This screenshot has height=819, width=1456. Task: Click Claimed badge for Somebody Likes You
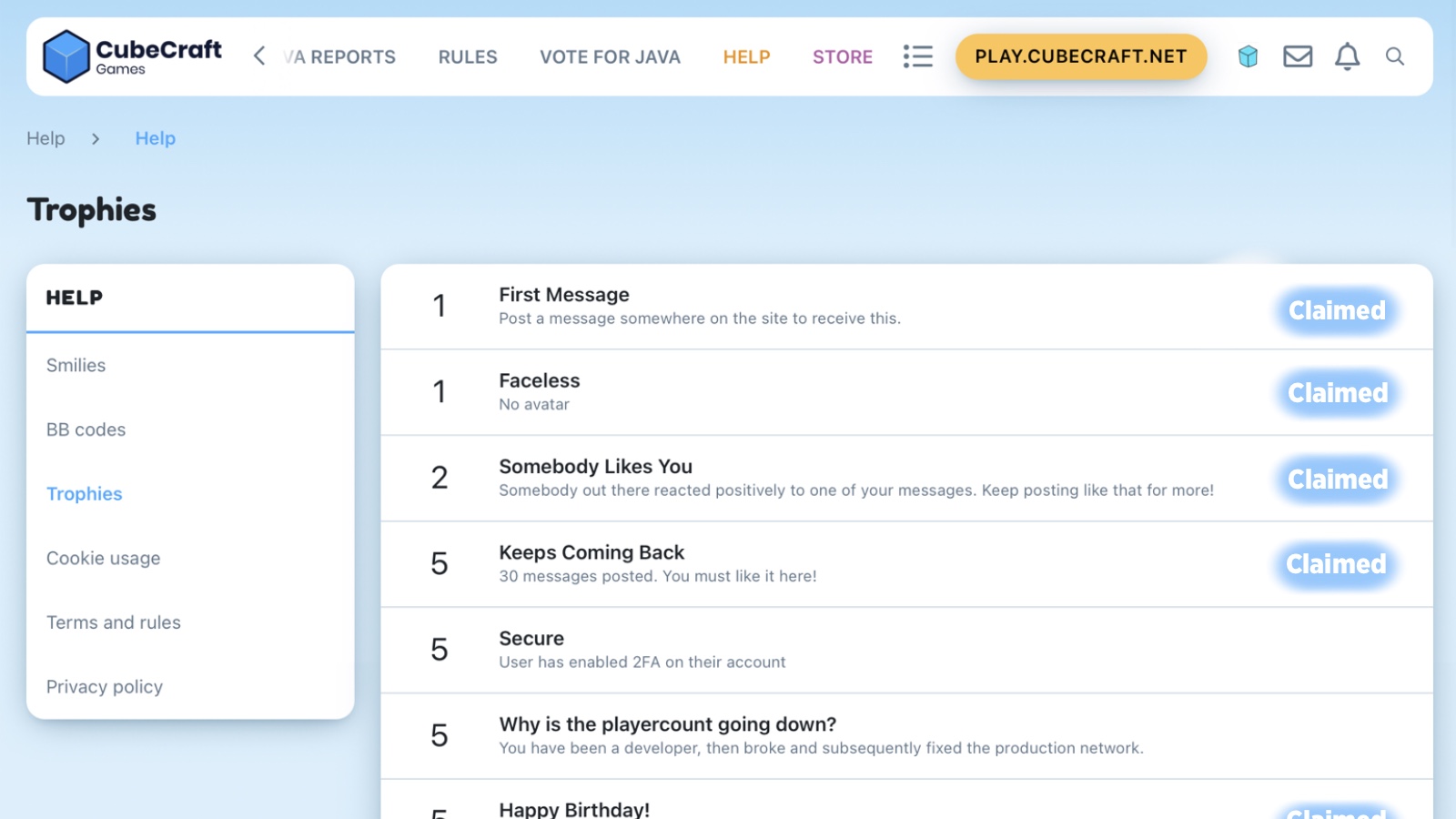1337,479
